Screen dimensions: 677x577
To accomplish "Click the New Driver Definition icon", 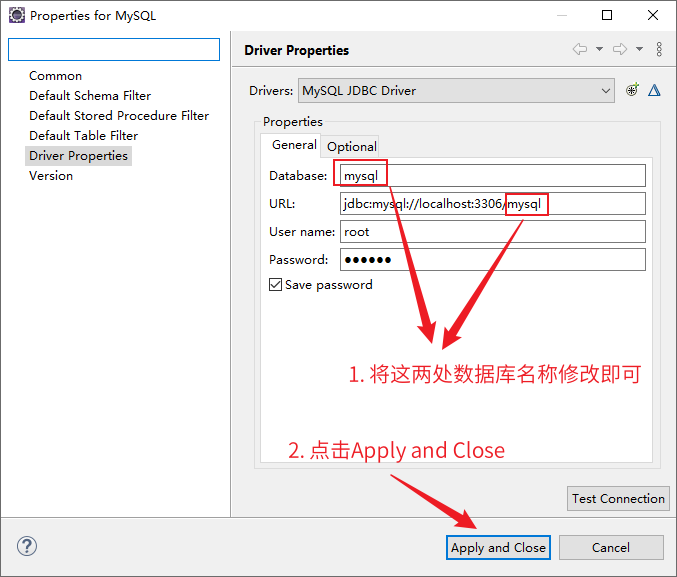I will (632, 90).
